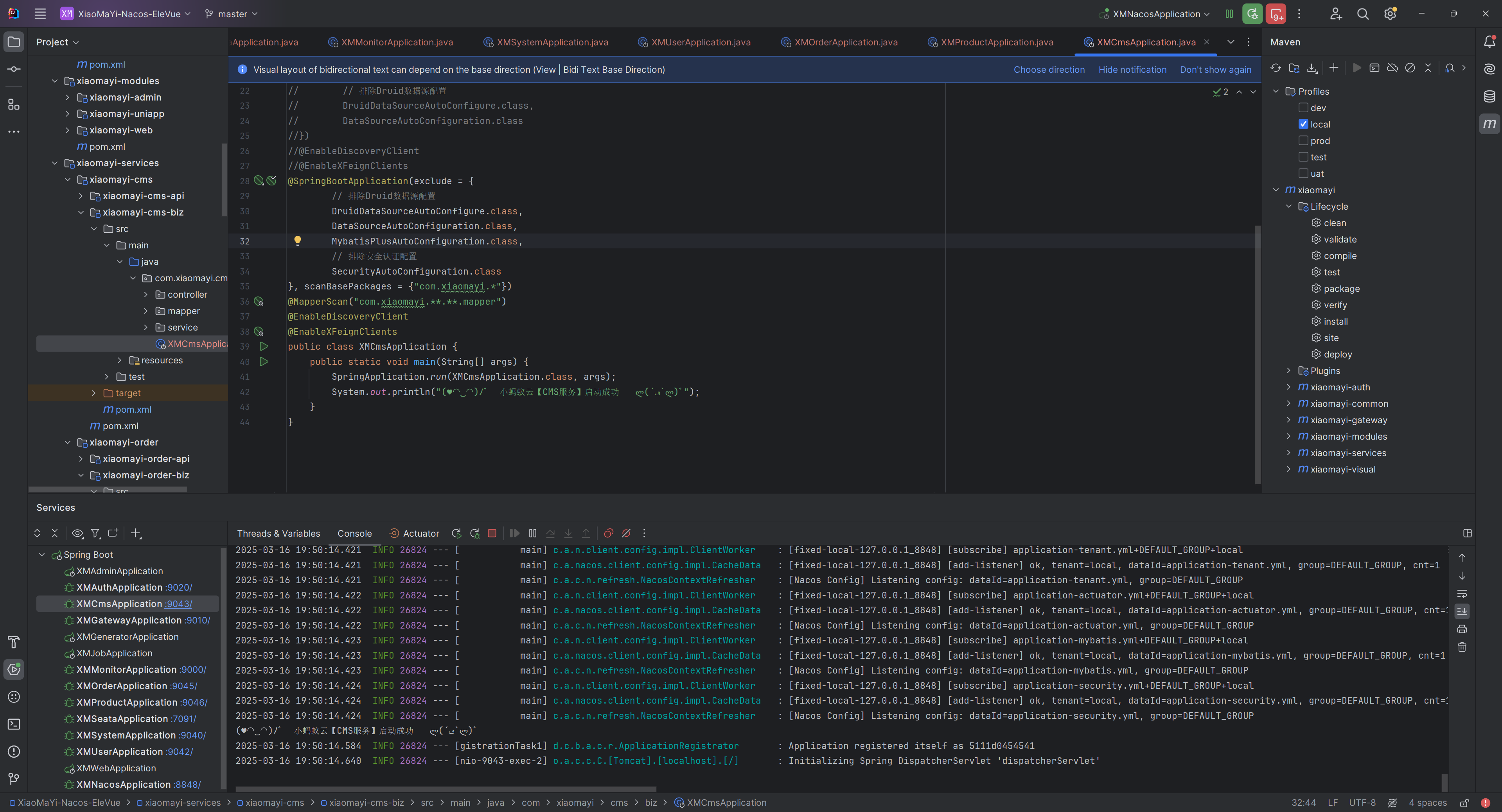The height and width of the screenshot is (812, 1502).
Task: Open XiaoMaYi-Nacos-EleVue project dropdown
Action: 125,14
